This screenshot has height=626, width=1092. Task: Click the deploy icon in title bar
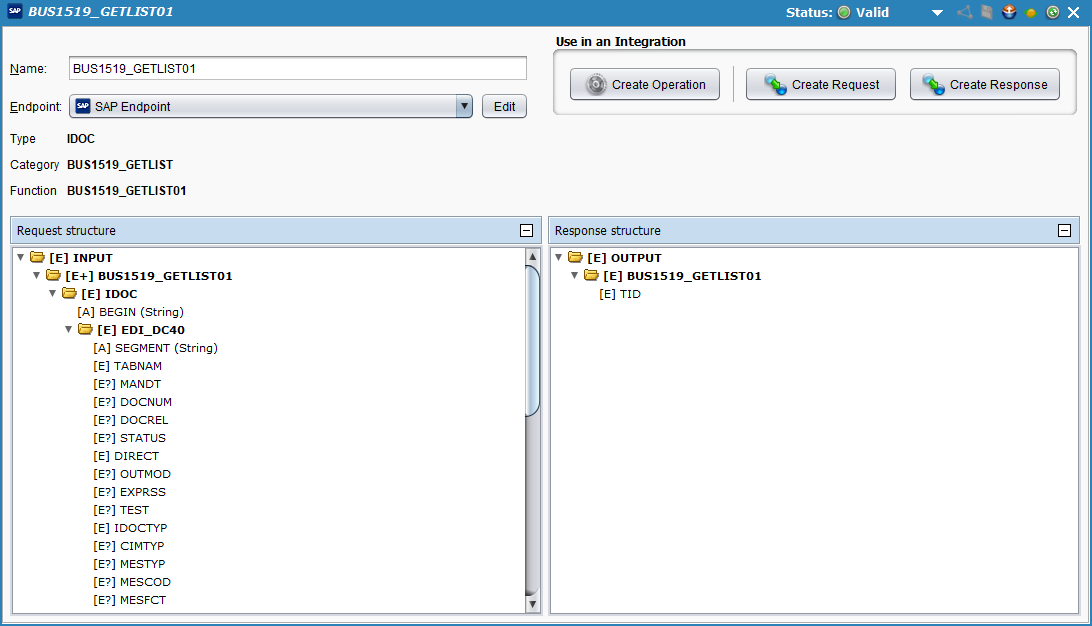tap(1010, 13)
